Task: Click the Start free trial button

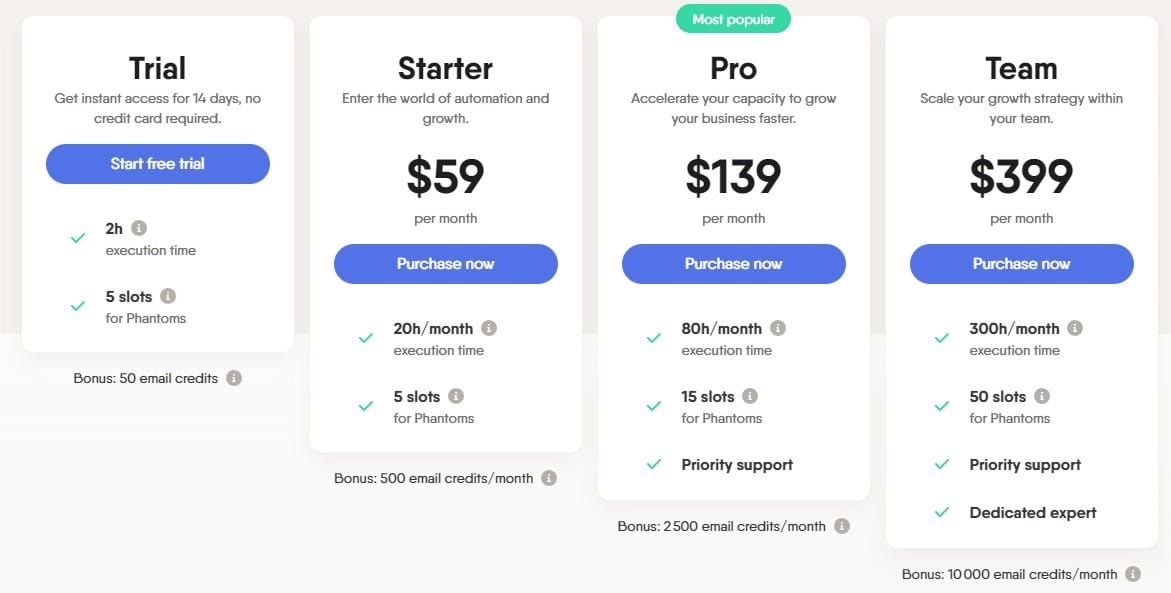Action: tap(158, 164)
